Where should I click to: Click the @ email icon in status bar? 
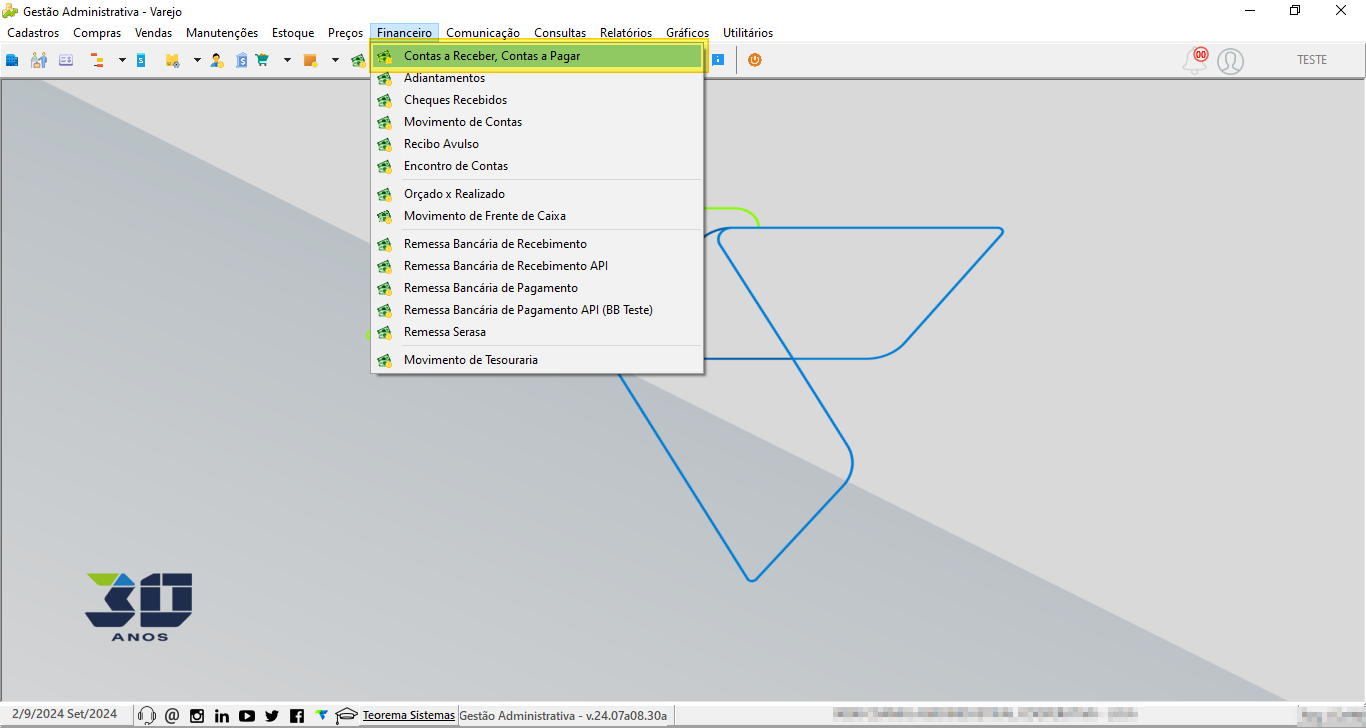(172, 715)
